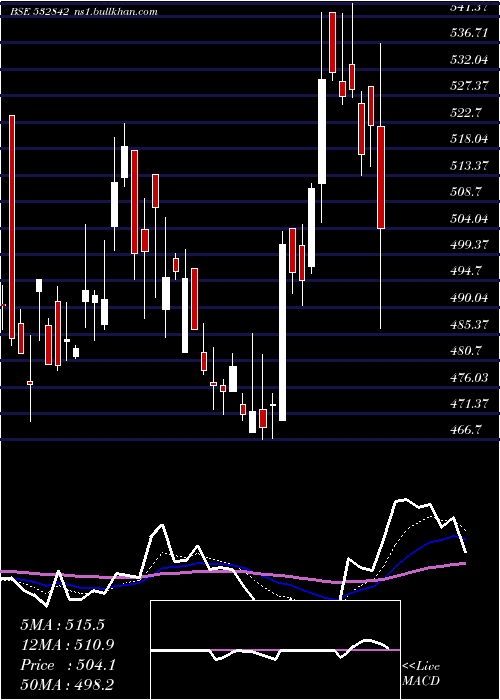Select the 508.7 price axis label

click(x=466, y=192)
